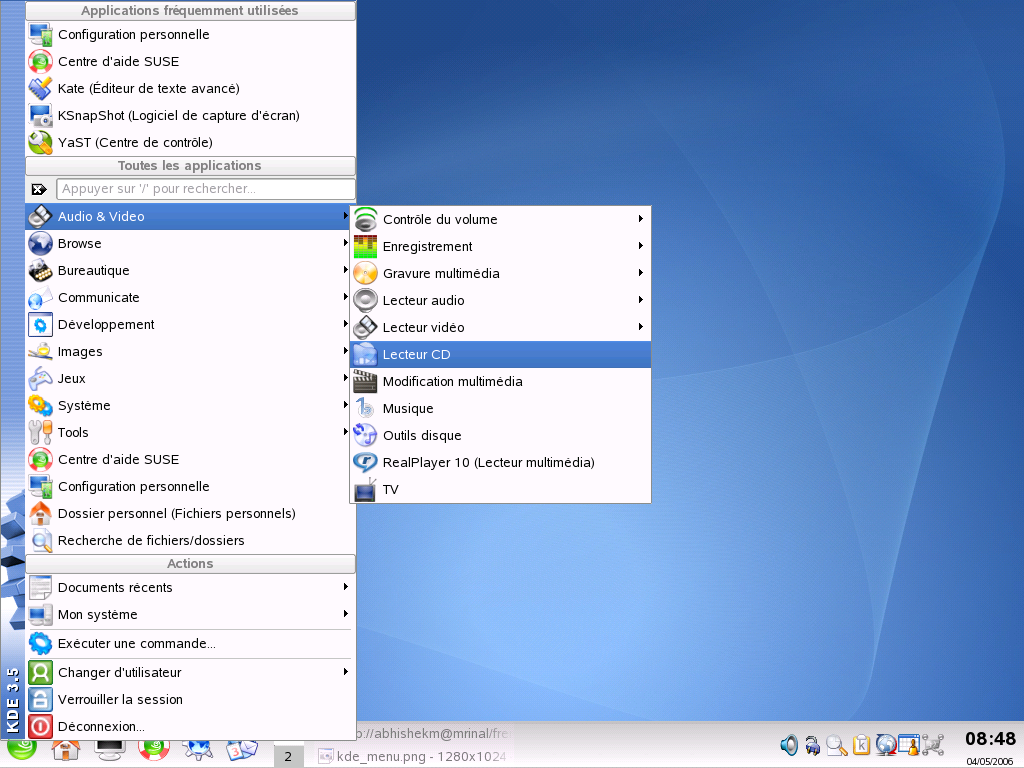Click Verrouiller la session
Image resolution: width=1024 pixels, height=768 pixels.
tap(190, 699)
